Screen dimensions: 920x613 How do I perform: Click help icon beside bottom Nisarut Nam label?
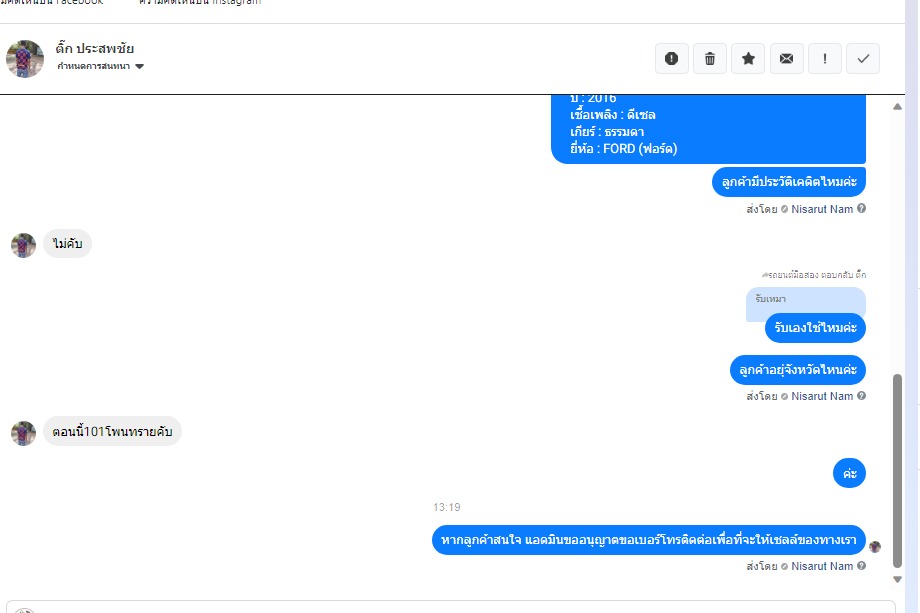[x=861, y=565]
